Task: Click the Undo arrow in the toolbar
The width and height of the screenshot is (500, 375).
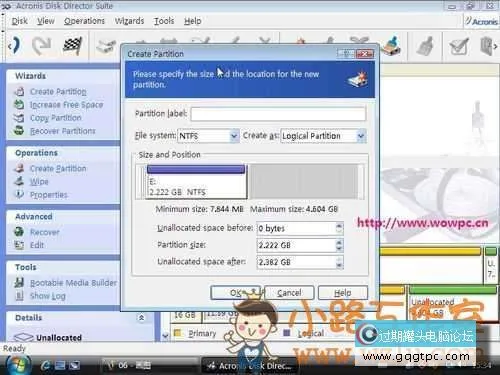Action: click(x=15, y=45)
